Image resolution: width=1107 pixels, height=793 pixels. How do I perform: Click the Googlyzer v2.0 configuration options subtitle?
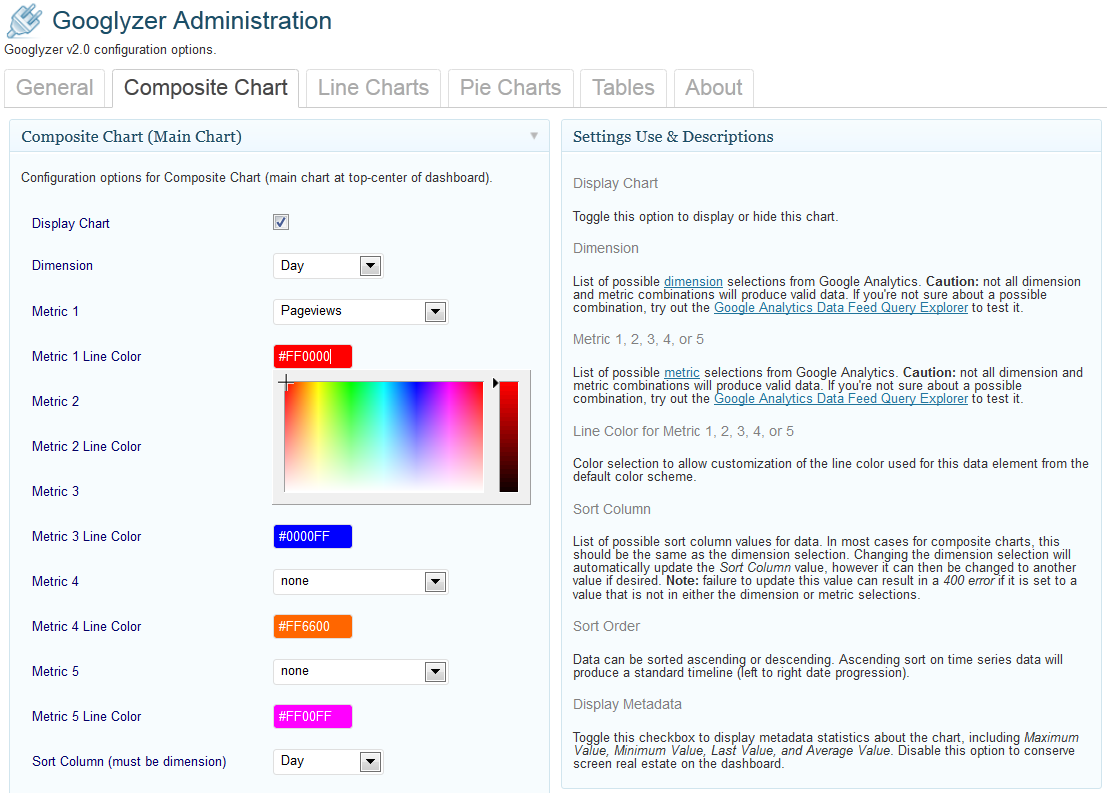pos(110,49)
